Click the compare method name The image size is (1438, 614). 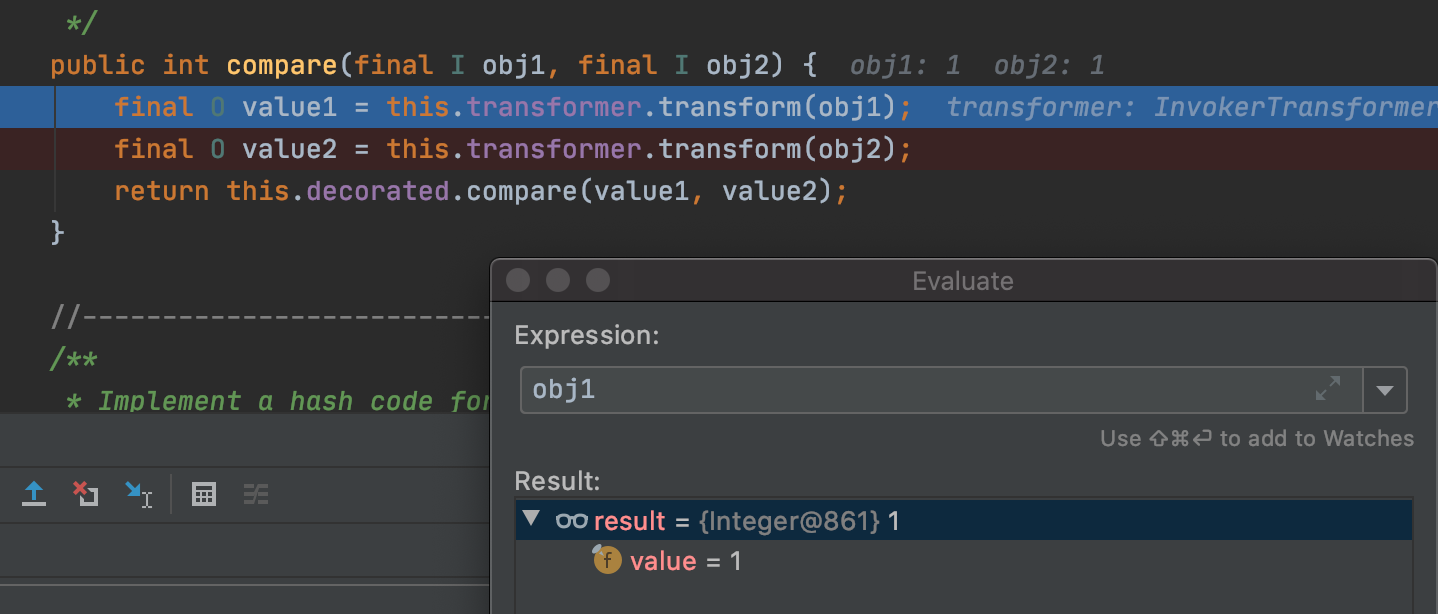tap(282, 66)
